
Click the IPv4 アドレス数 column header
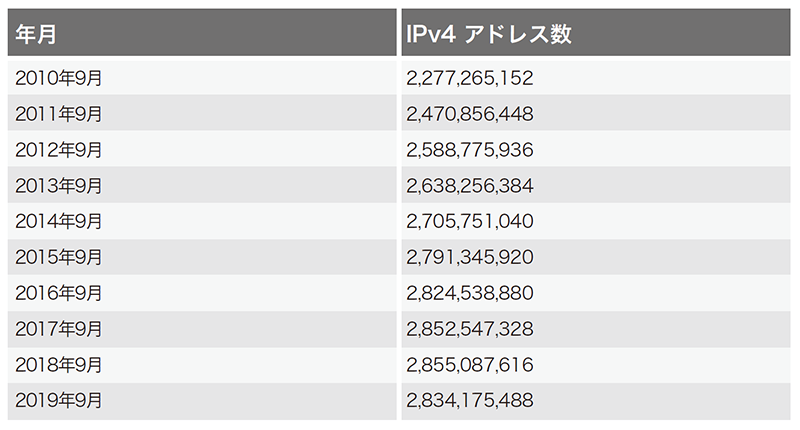(x=489, y=34)
